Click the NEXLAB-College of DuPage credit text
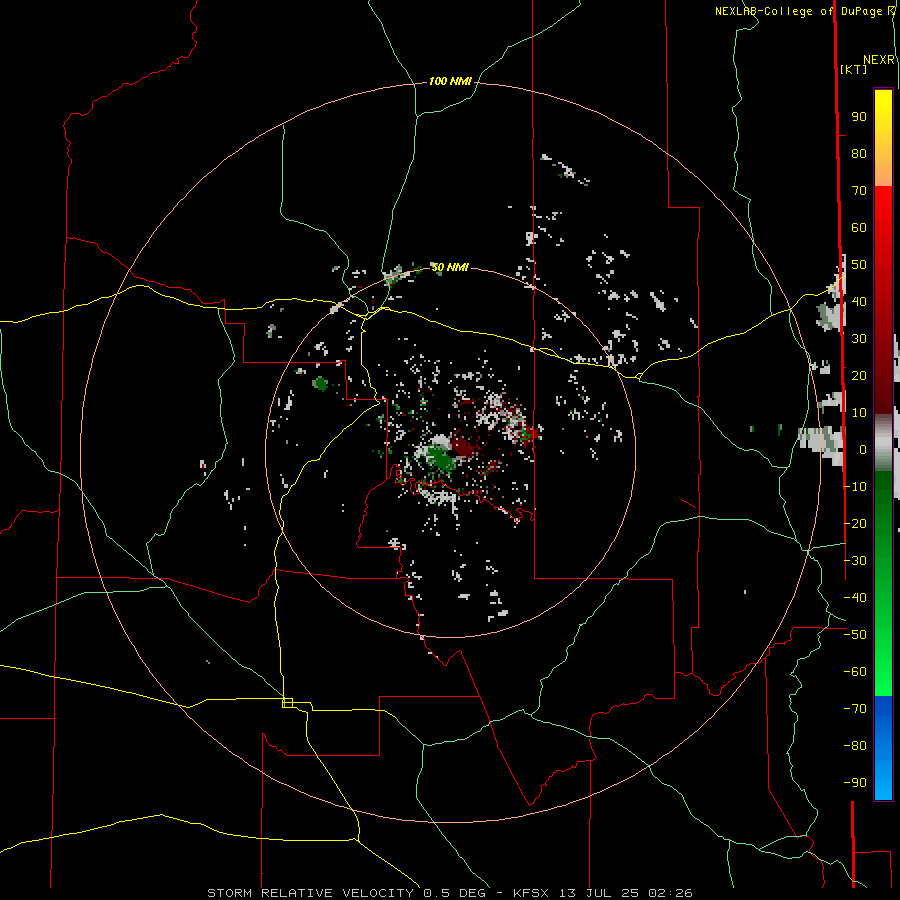900x900 pixels. tap(798, 11)
